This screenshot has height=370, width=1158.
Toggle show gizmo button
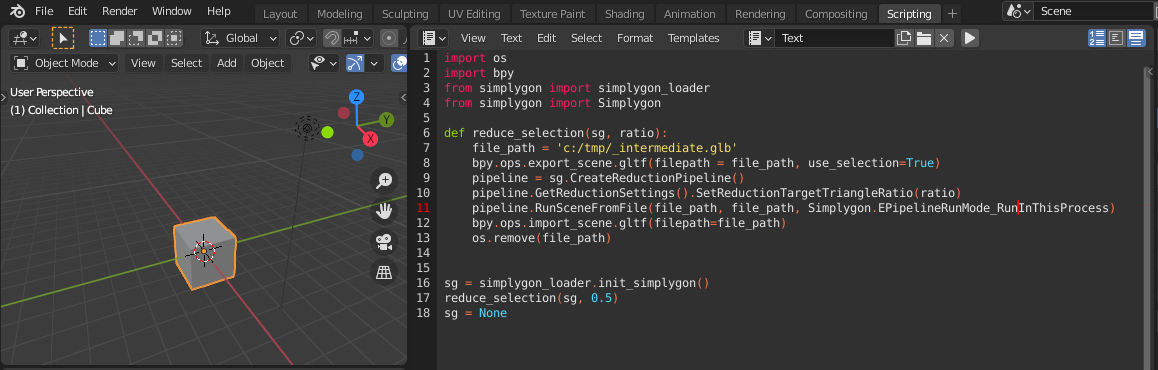(356, 64)
